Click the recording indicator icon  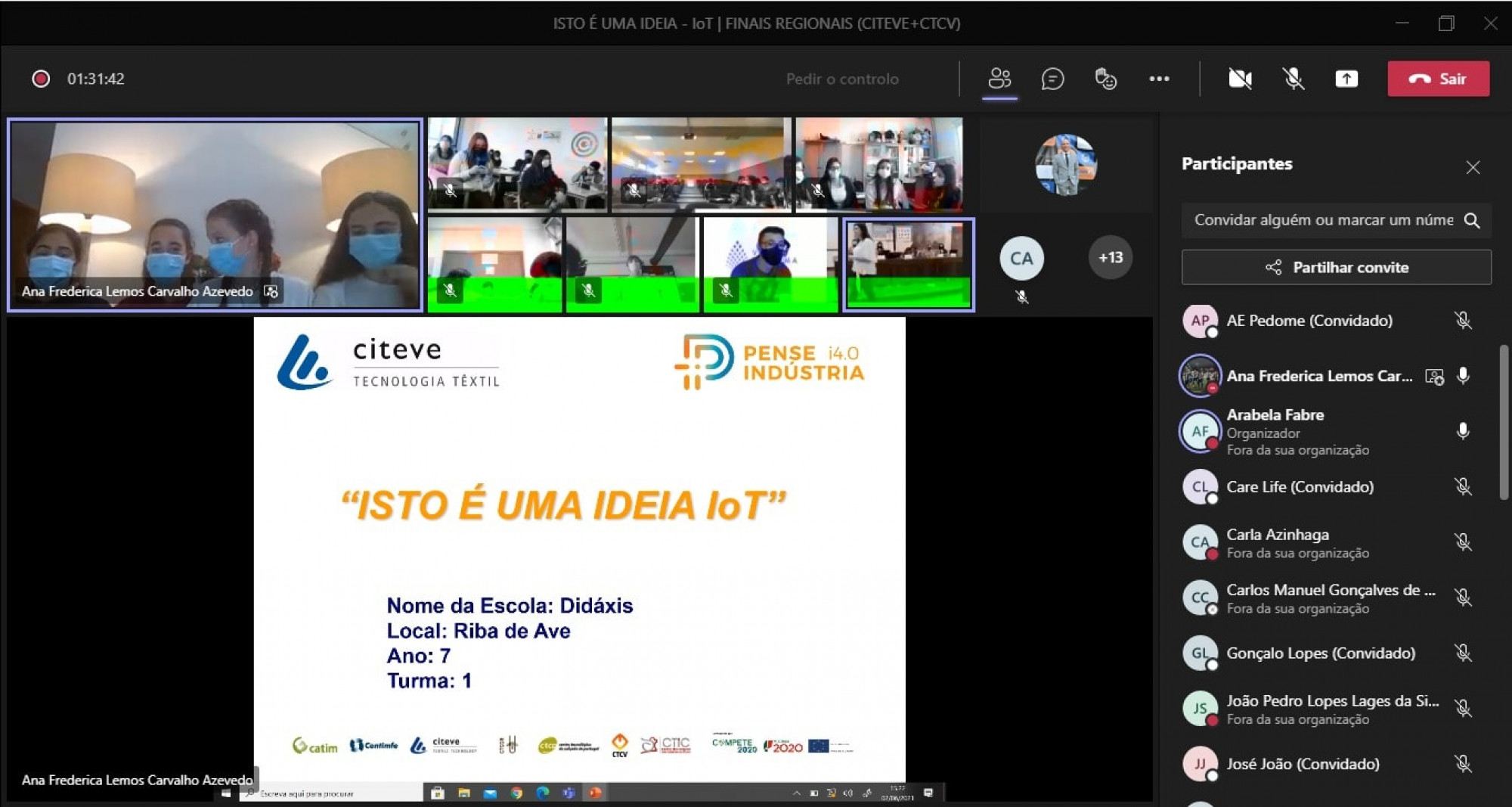41,79
